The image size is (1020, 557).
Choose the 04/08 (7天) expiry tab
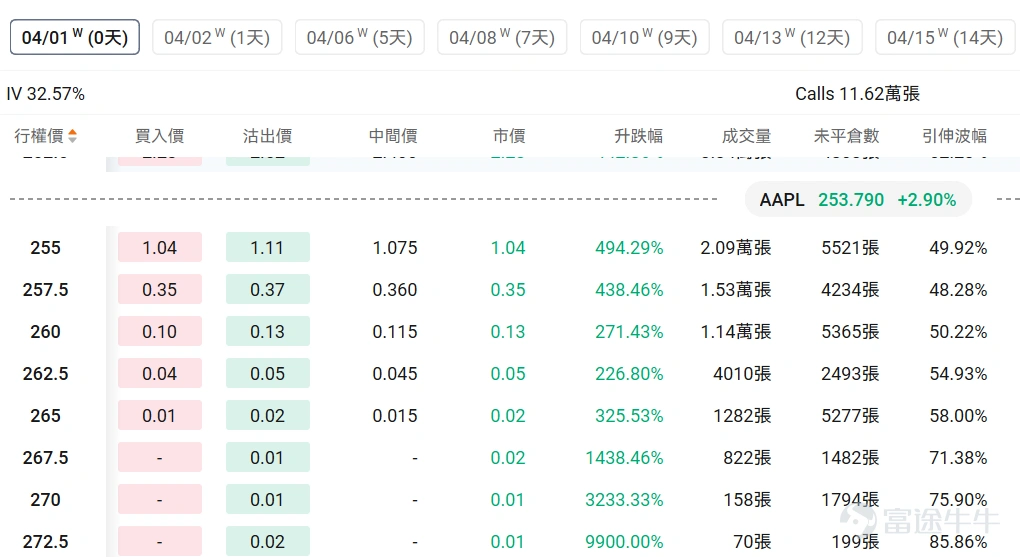[502, 37]
